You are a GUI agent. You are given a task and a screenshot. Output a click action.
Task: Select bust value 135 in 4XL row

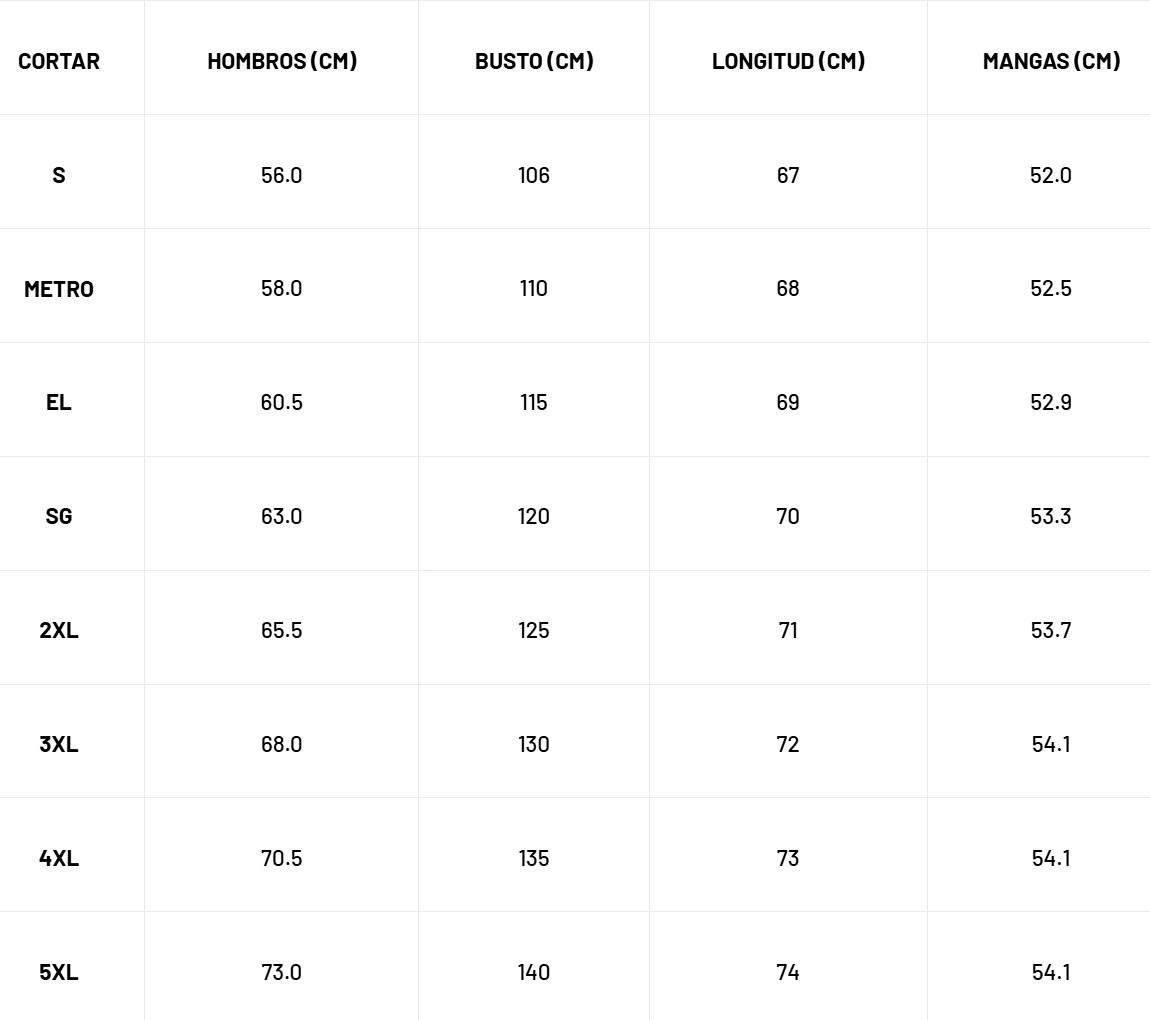[x=534, y=858]
